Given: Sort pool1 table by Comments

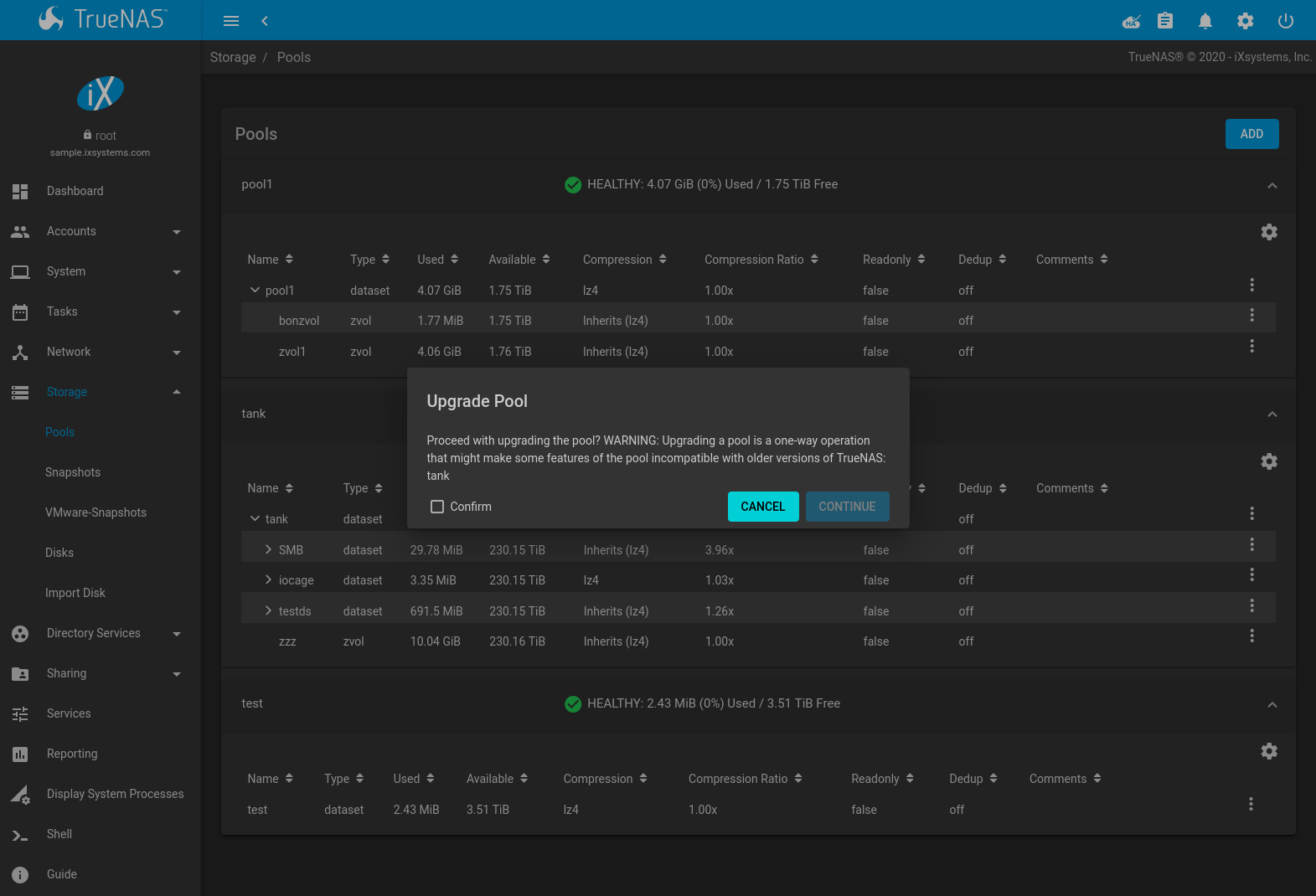Looking at the screenshot, I should (1071, 260).
